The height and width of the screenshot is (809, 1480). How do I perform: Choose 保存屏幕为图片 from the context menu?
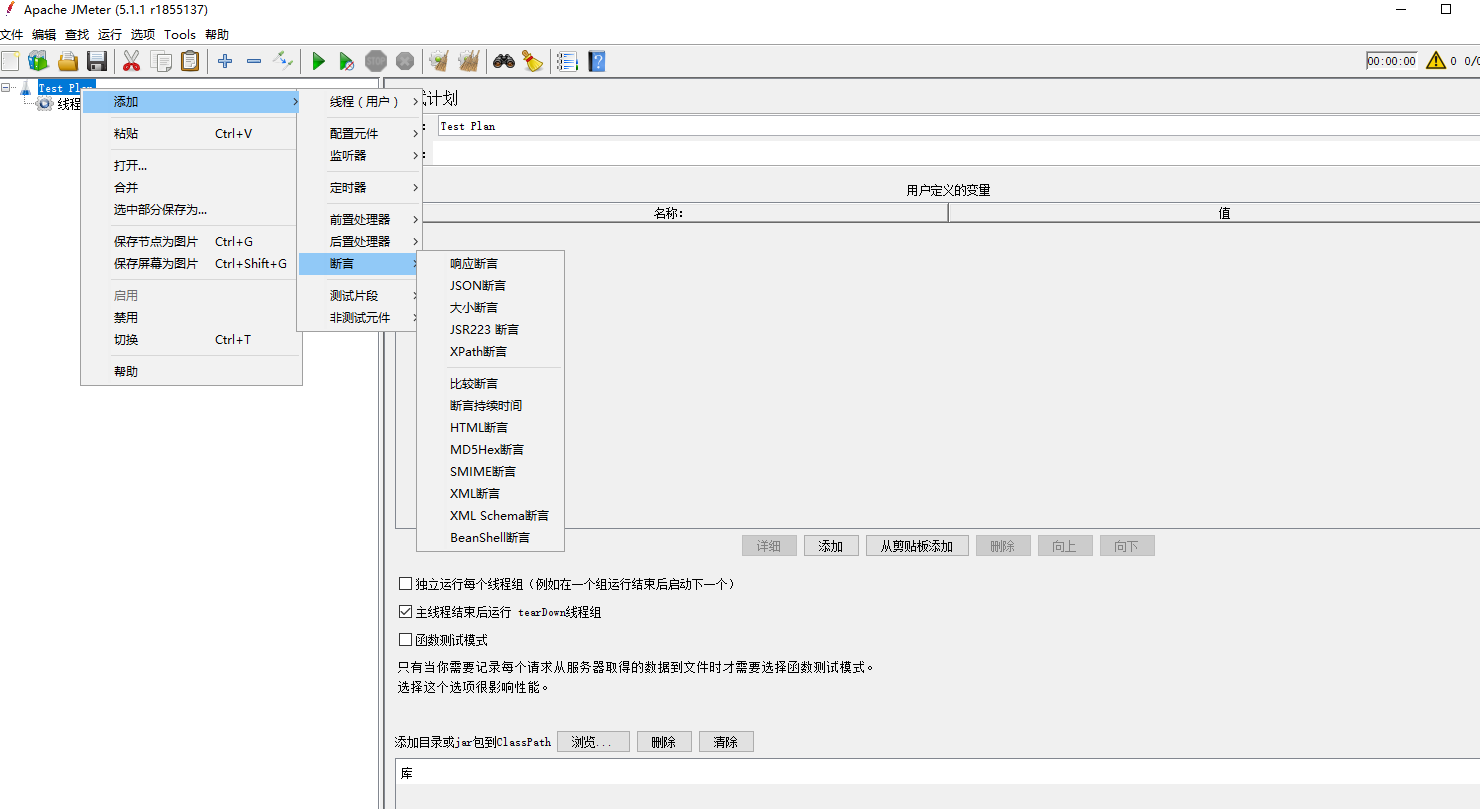[191, 263]
